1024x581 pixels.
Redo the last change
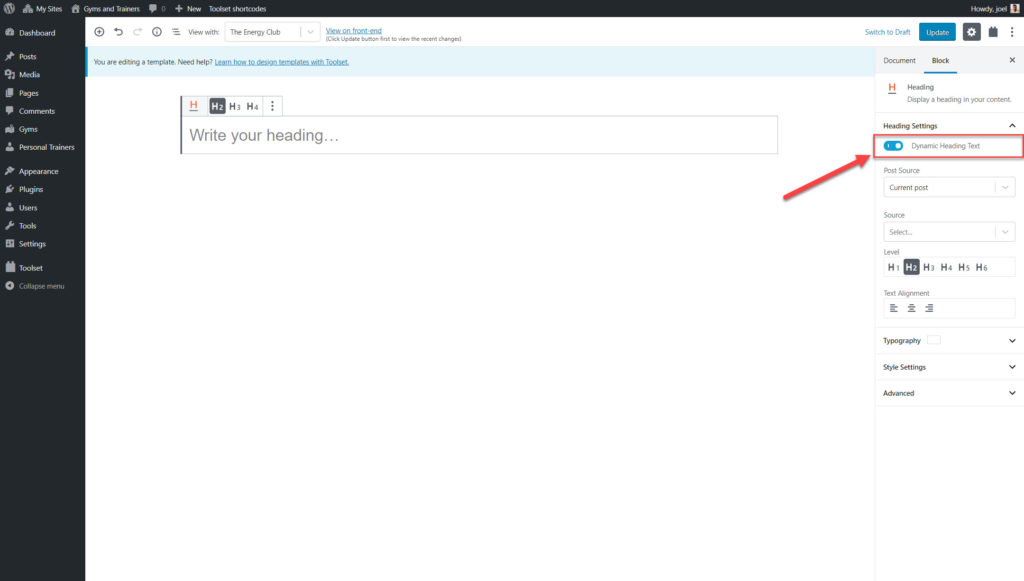click(x=137, y=31)
